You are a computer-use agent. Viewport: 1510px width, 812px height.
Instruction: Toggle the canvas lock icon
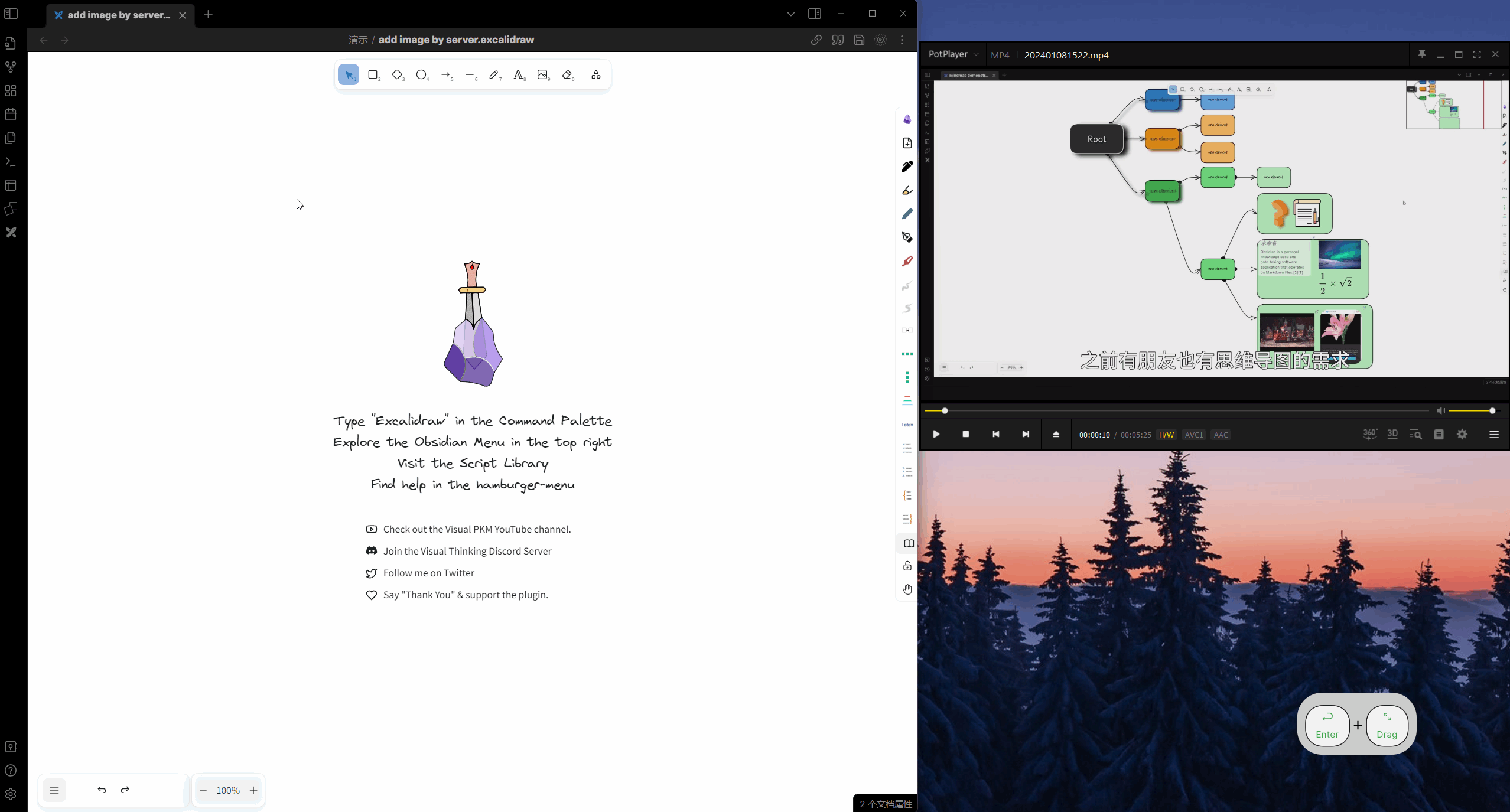click(907, 566)
